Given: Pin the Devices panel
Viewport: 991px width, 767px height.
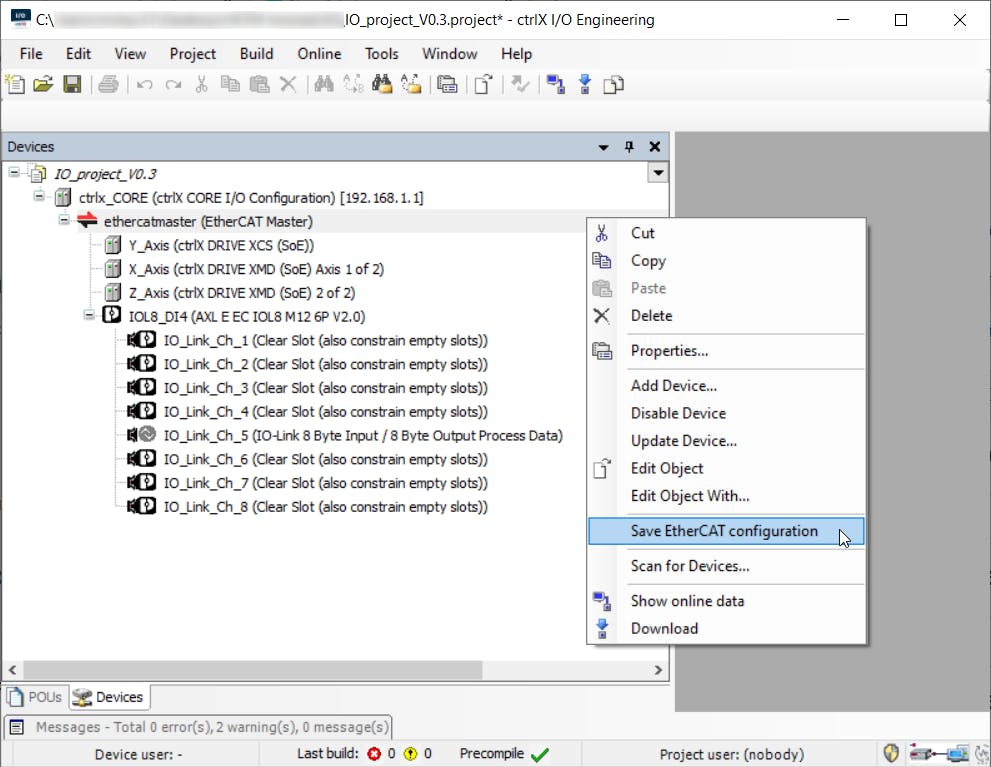Looking at the screenshot, I should (629, 147).
